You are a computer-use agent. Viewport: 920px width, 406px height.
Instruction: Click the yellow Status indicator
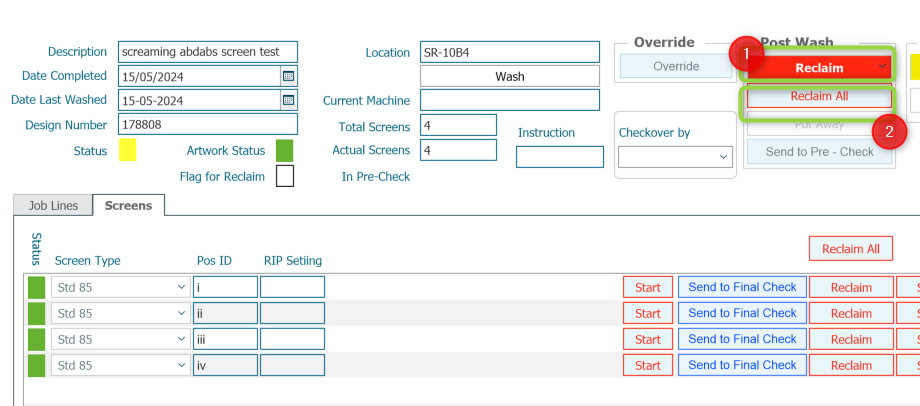coord(127,150)
